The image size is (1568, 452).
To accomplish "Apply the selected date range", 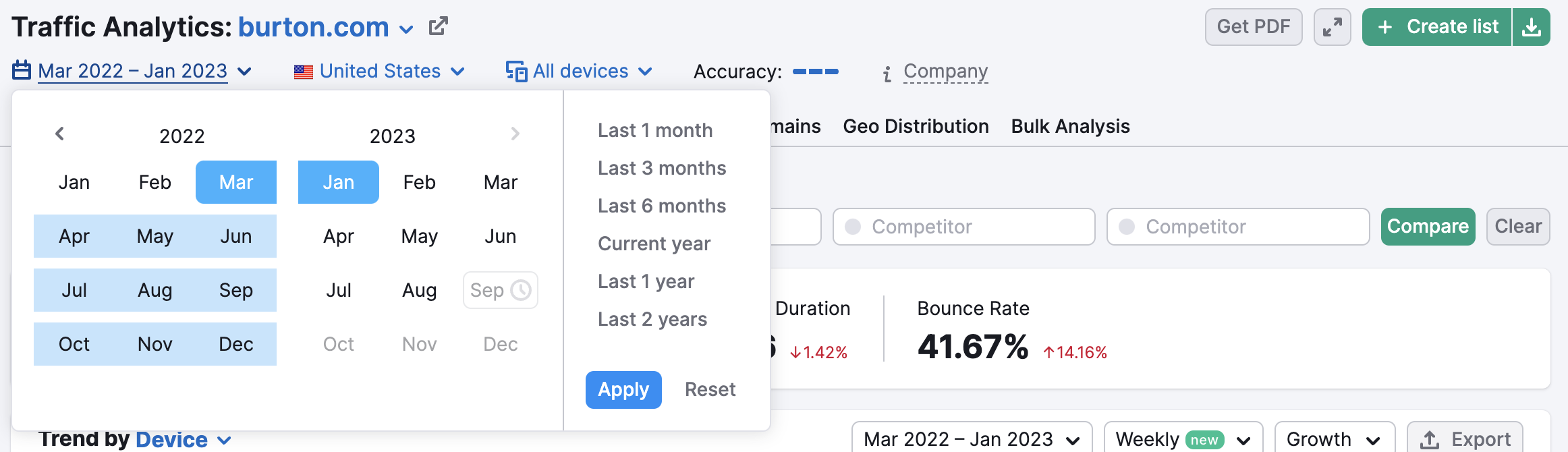I will click(x=623, y=390).
